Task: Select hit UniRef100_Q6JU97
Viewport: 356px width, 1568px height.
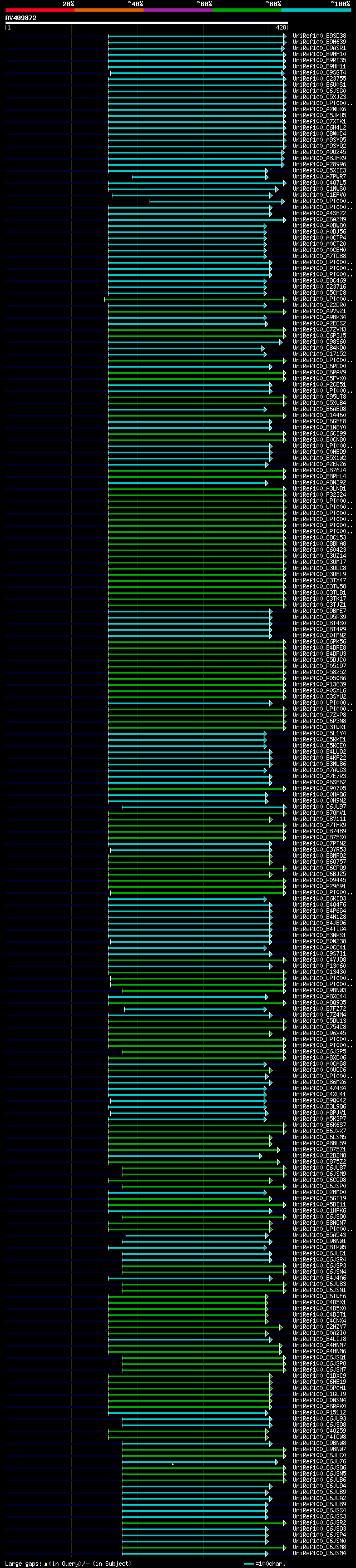Action: (319, 807)
